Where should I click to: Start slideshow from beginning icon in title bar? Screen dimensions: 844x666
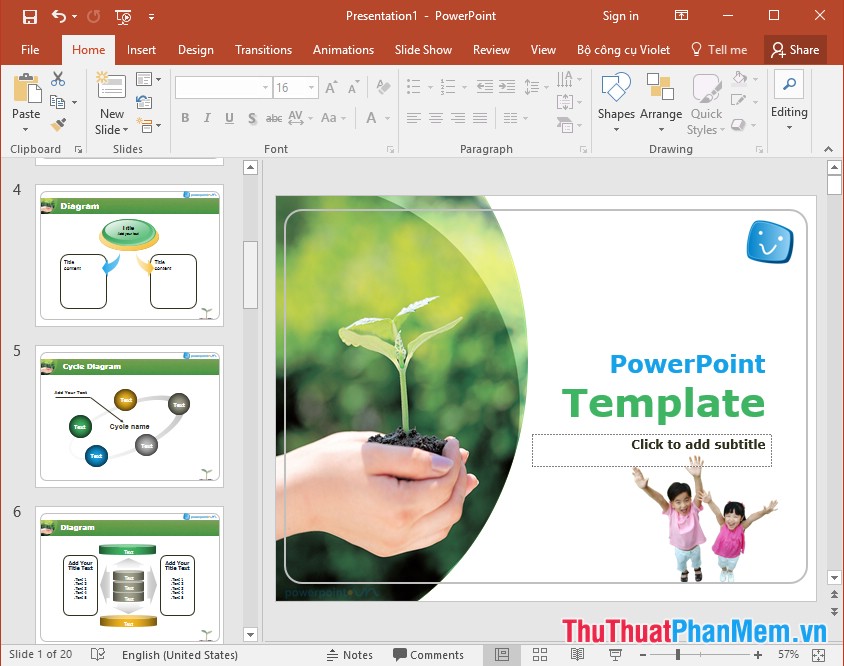coord(123,17)
